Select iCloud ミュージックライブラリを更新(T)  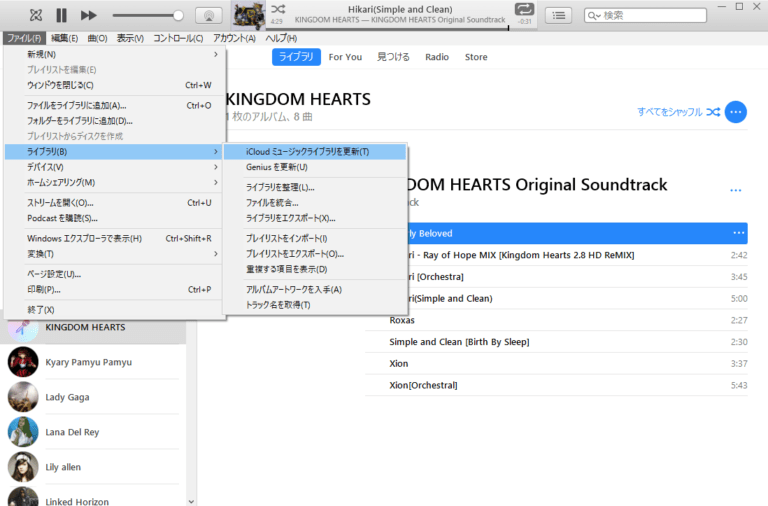(x=315, y=152)
